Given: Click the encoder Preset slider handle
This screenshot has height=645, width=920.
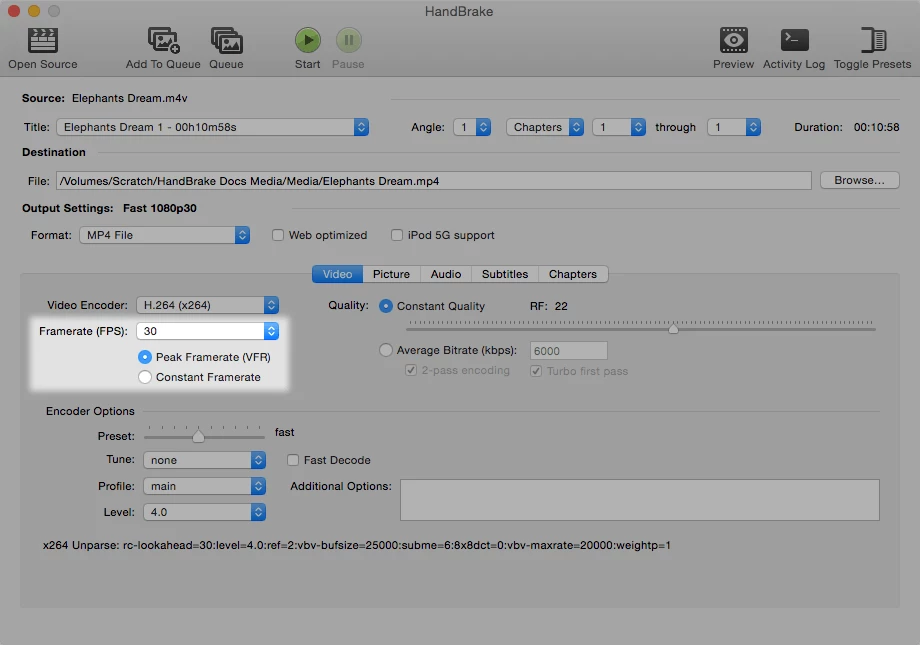Looking at the screenshot, I should pyautogui.click(x=198, y=436).
